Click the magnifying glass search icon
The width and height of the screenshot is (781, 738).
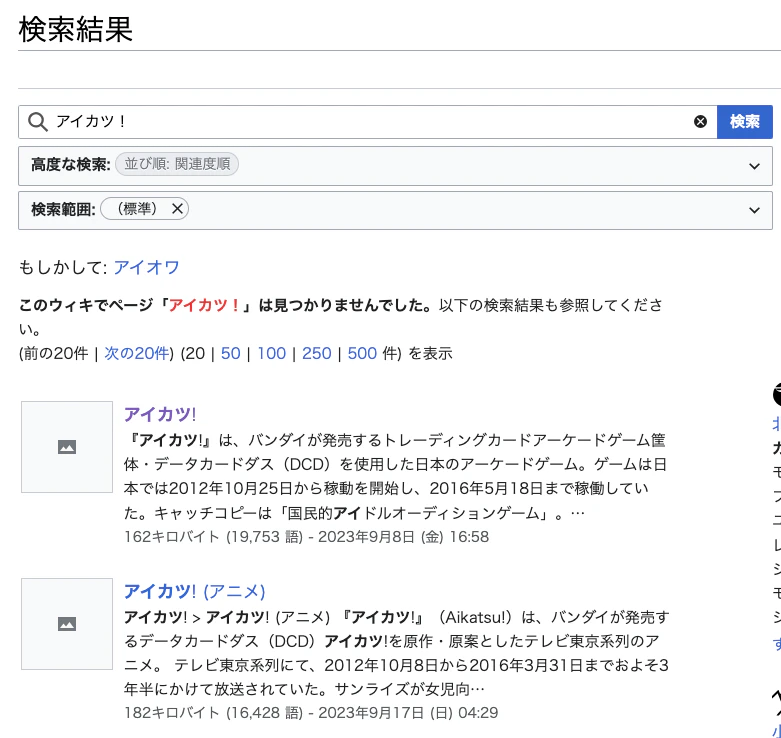pyautogui.click(x=38, y=122)
